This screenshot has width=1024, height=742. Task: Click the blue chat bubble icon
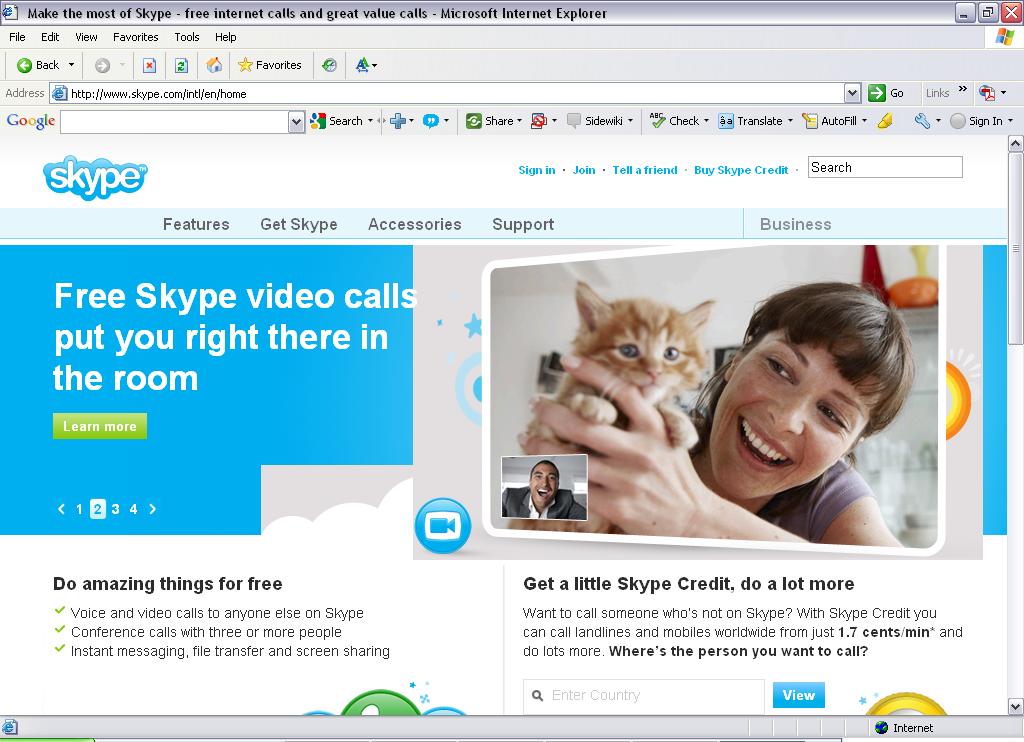coord(431,121)
